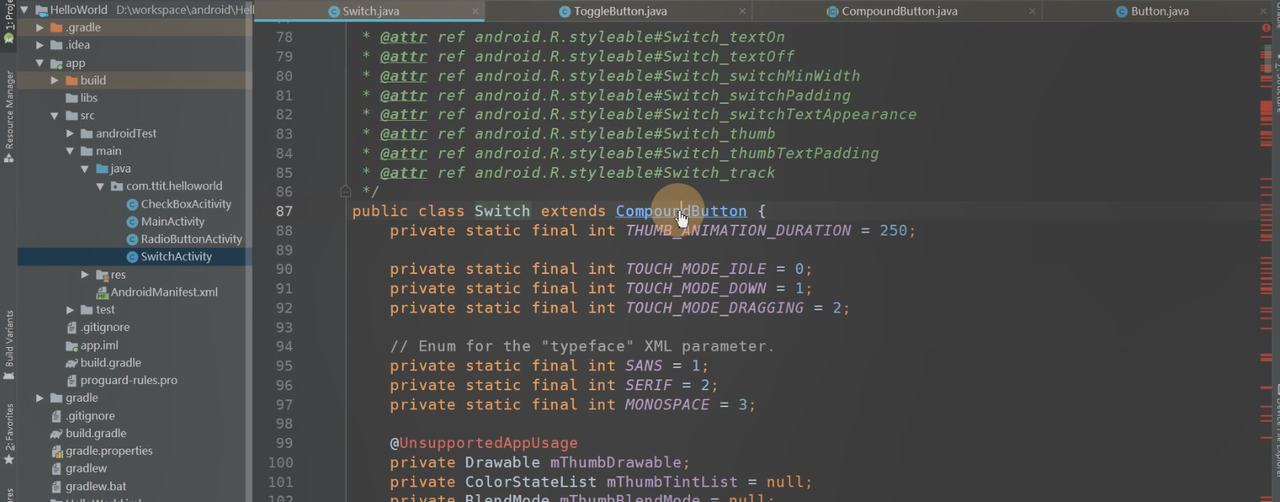Click the THUMB_ANIMATION_DURATION constant on line 88
Screen dimensions: 1280x502
coord(738,230)
